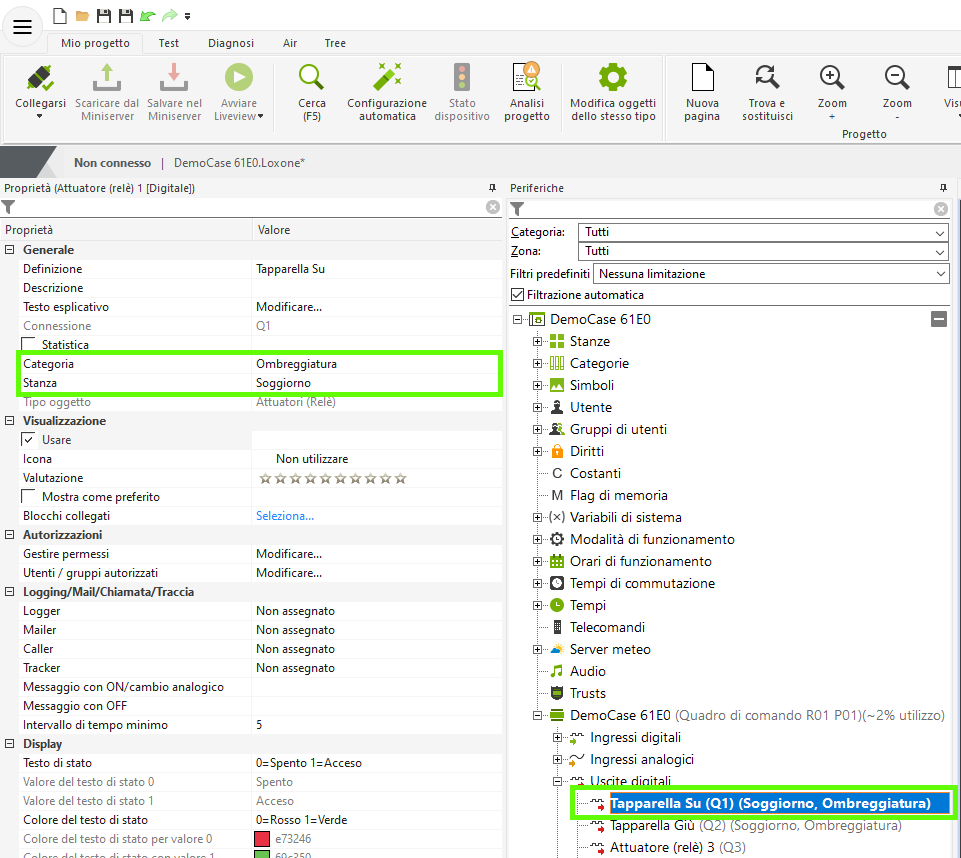Click the Collegarsi connect icon

point(40,78)
